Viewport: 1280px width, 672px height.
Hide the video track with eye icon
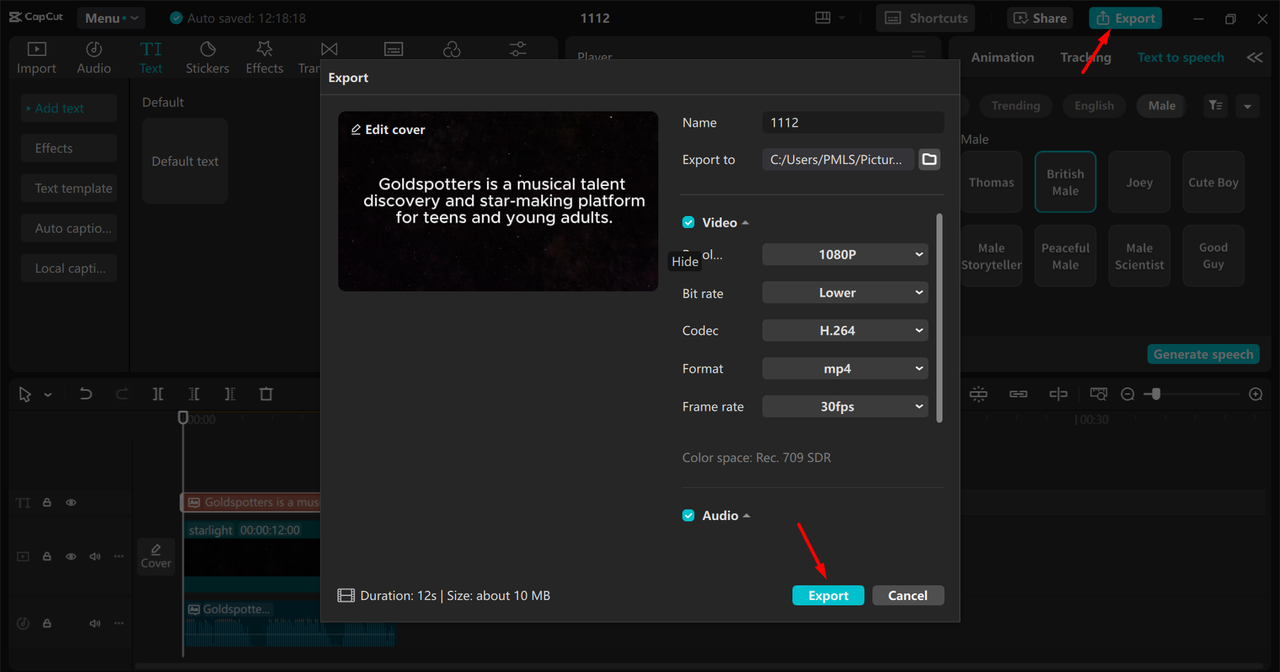(71, 556)
